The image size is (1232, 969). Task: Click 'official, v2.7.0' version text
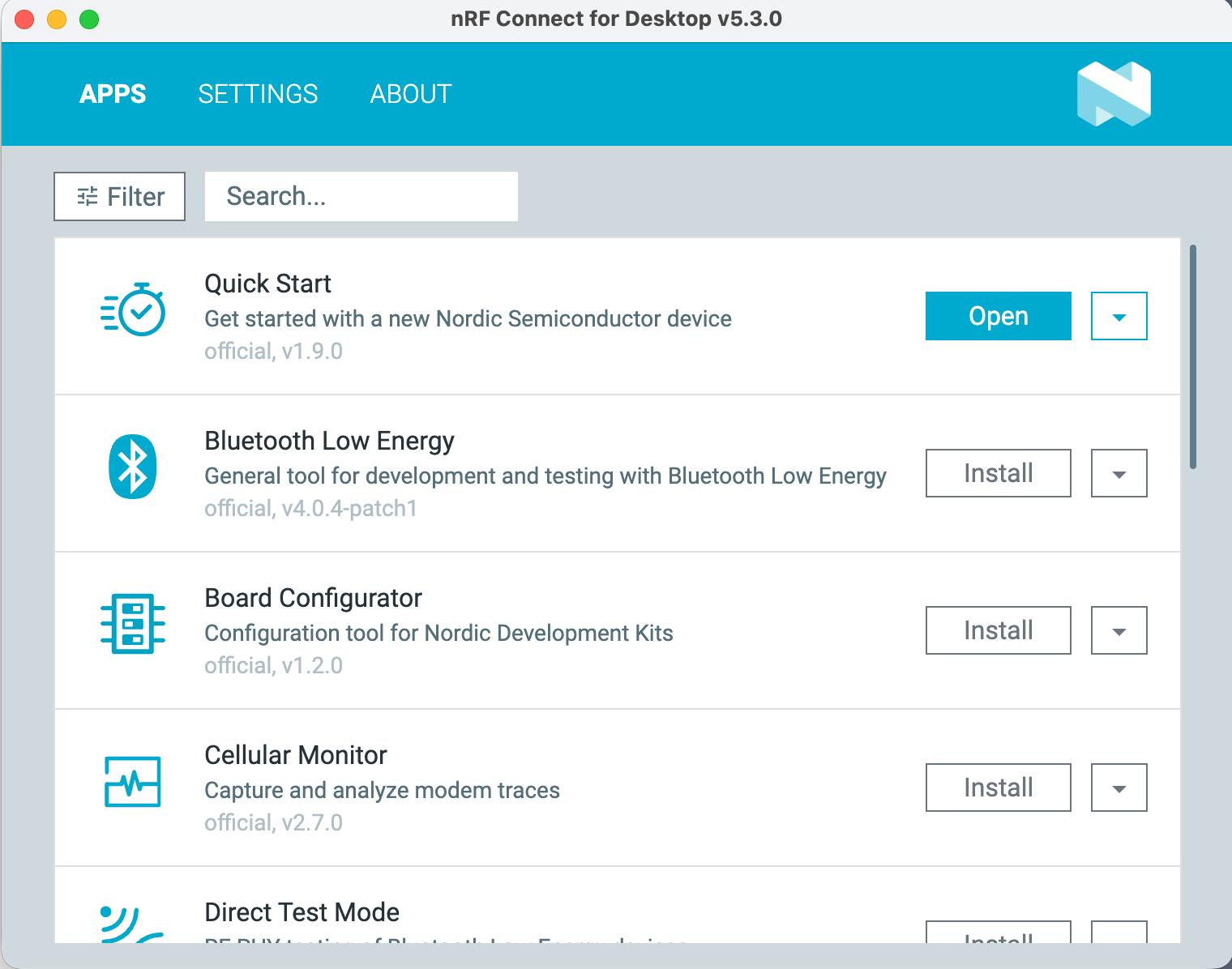[x=273, y=822]
